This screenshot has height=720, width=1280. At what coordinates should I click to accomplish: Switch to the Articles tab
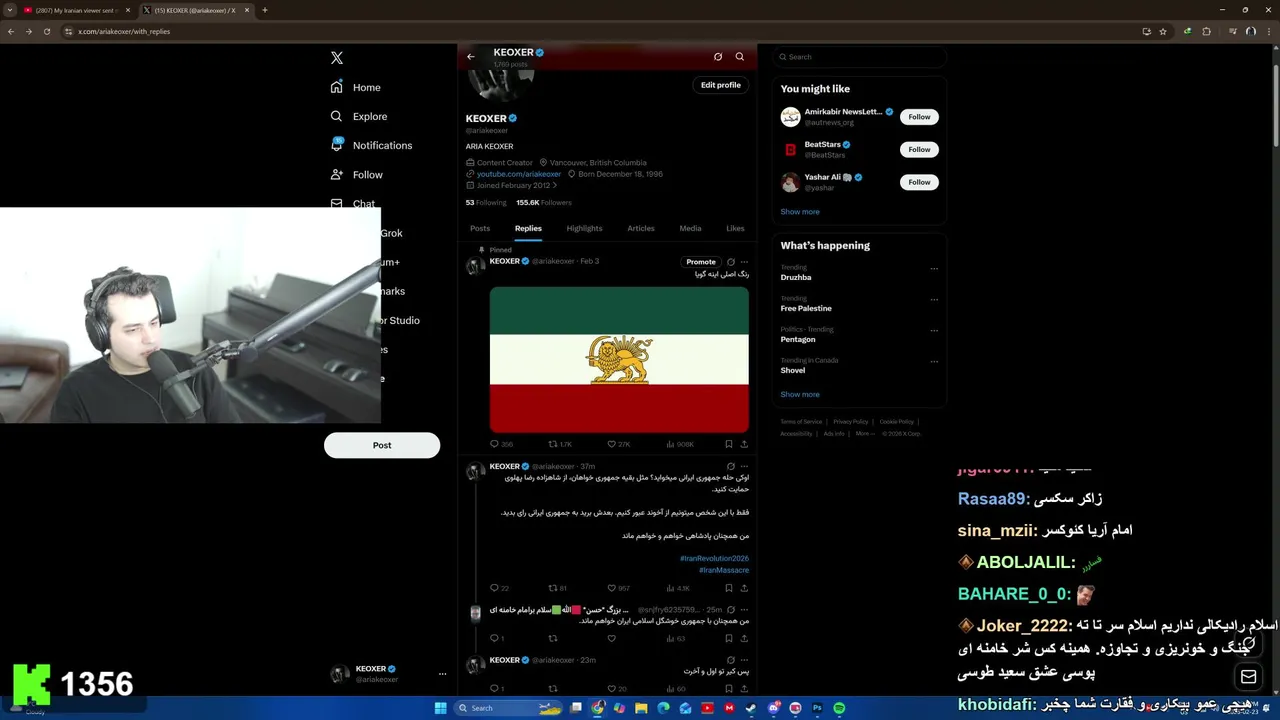[x=641, y=228]
